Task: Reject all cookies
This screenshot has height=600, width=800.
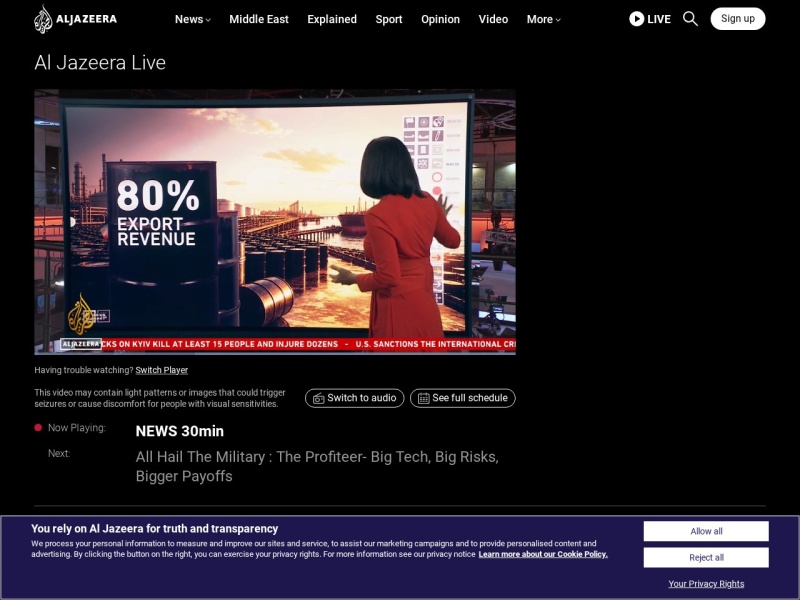Action: point(706,558)
